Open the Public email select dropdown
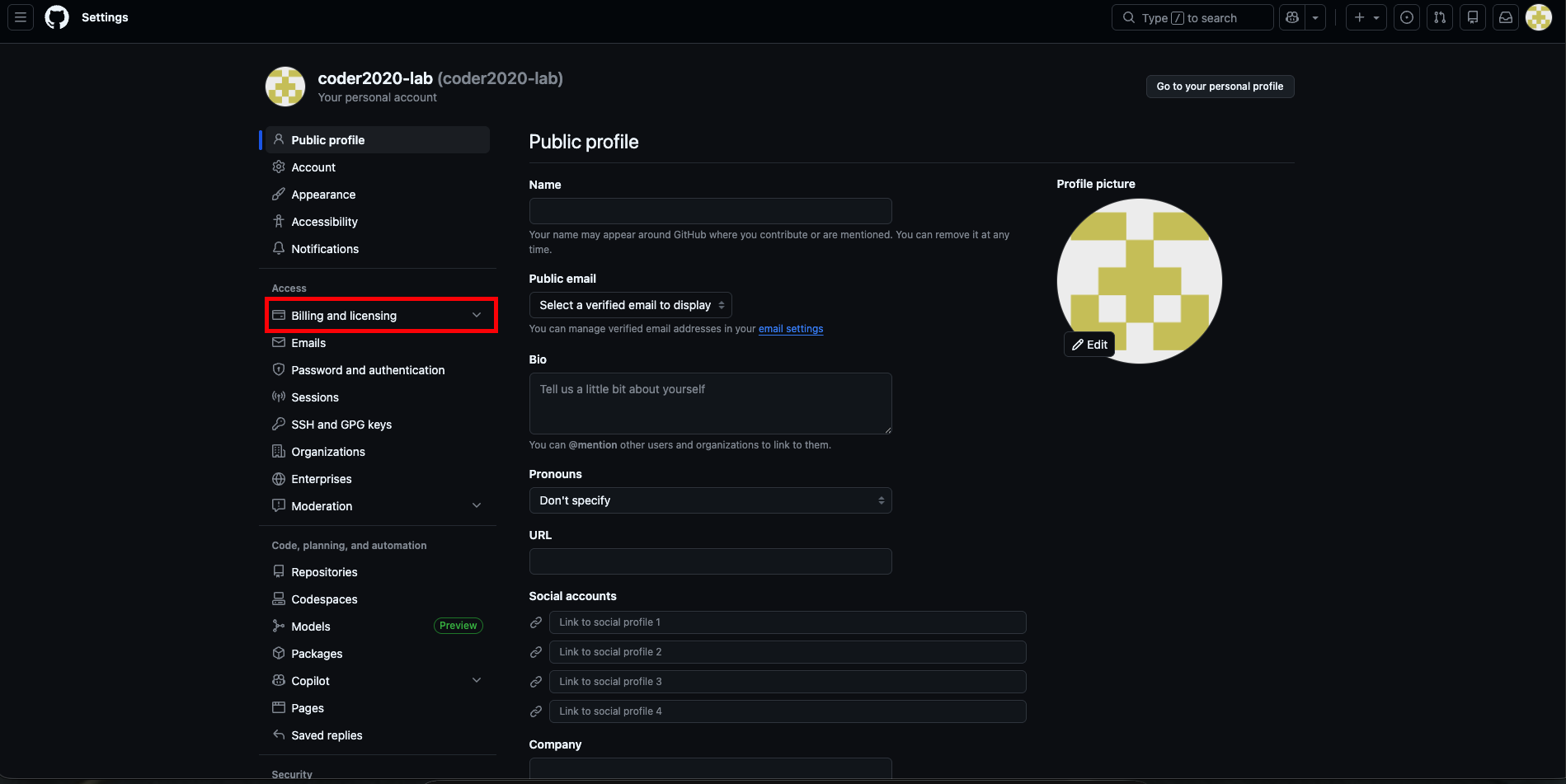This screenshot has width=1566, height=784. tap(630, 305)
